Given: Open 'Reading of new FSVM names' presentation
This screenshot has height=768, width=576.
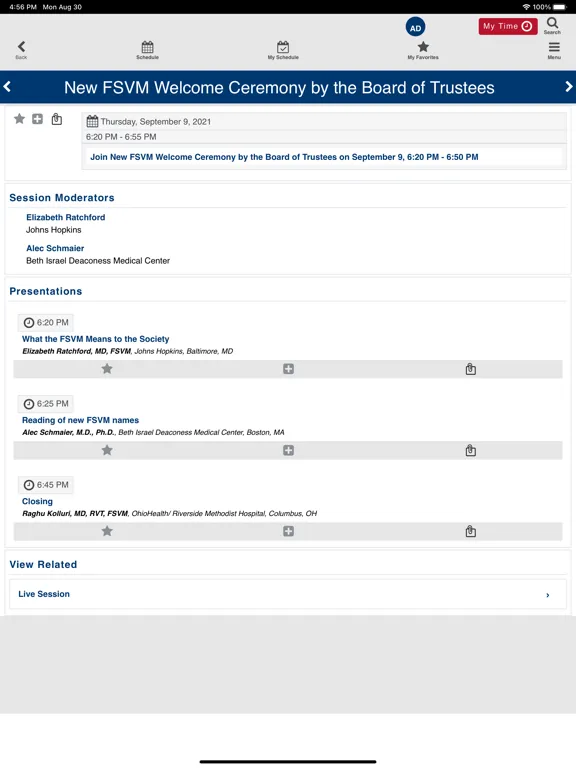Looking at the screenshot, I should pos(80,420).
